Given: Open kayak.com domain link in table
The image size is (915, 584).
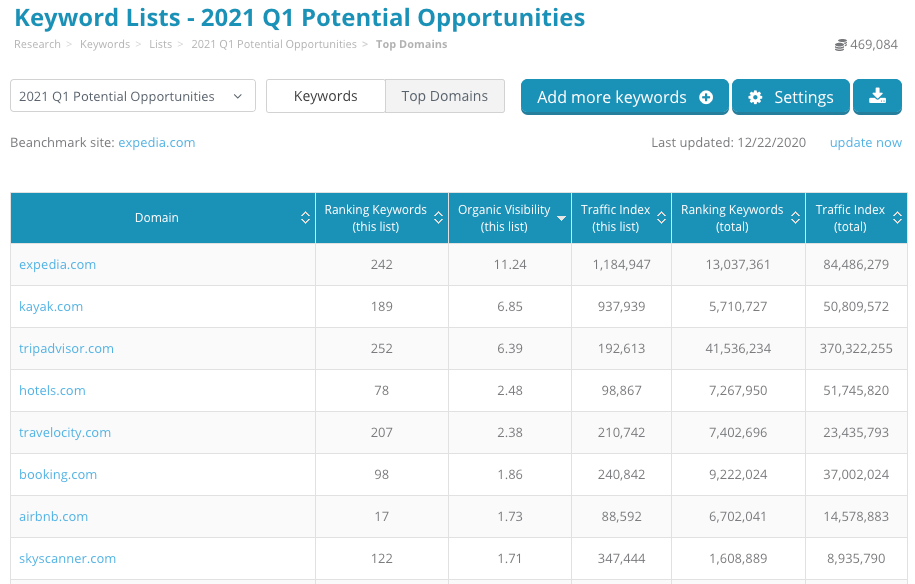Looking at the screenshot, I should click(51, 307).
